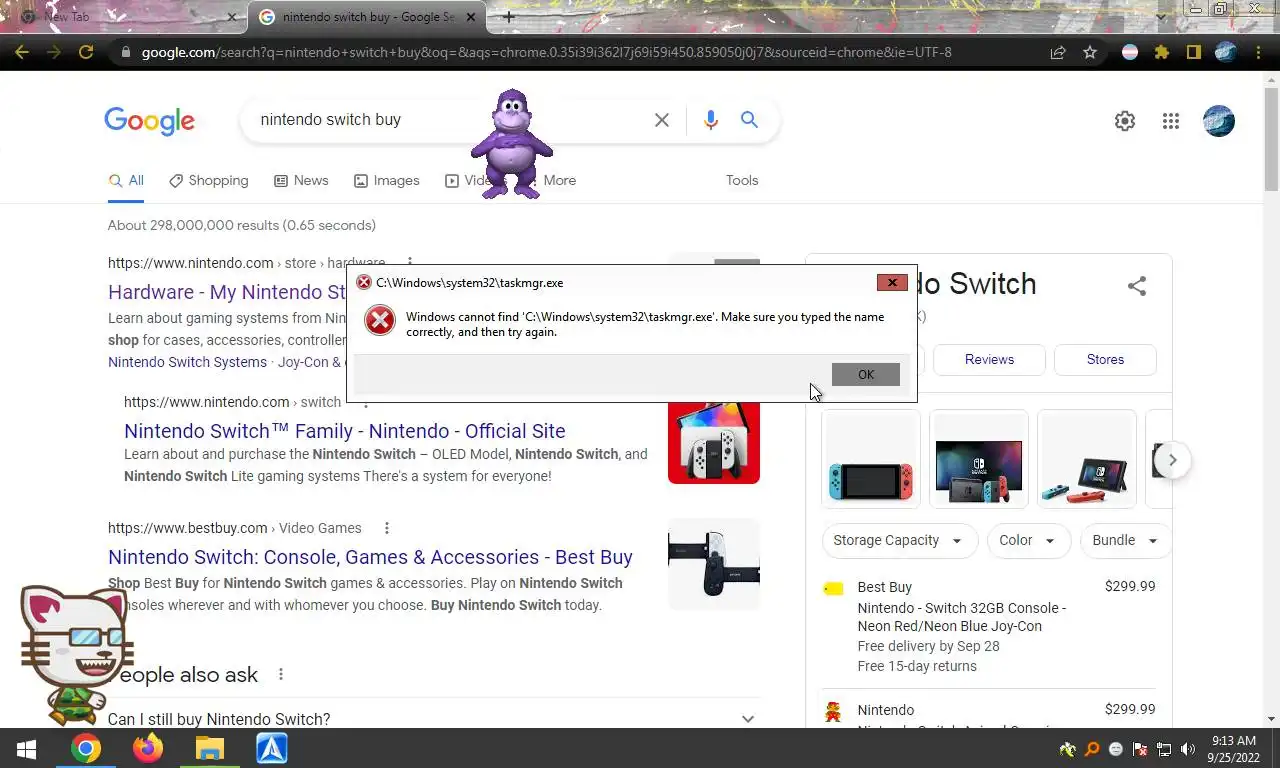Open options for the Best Buy result
The height and width of the screenshot is (768, 1280).
[386, 528]
